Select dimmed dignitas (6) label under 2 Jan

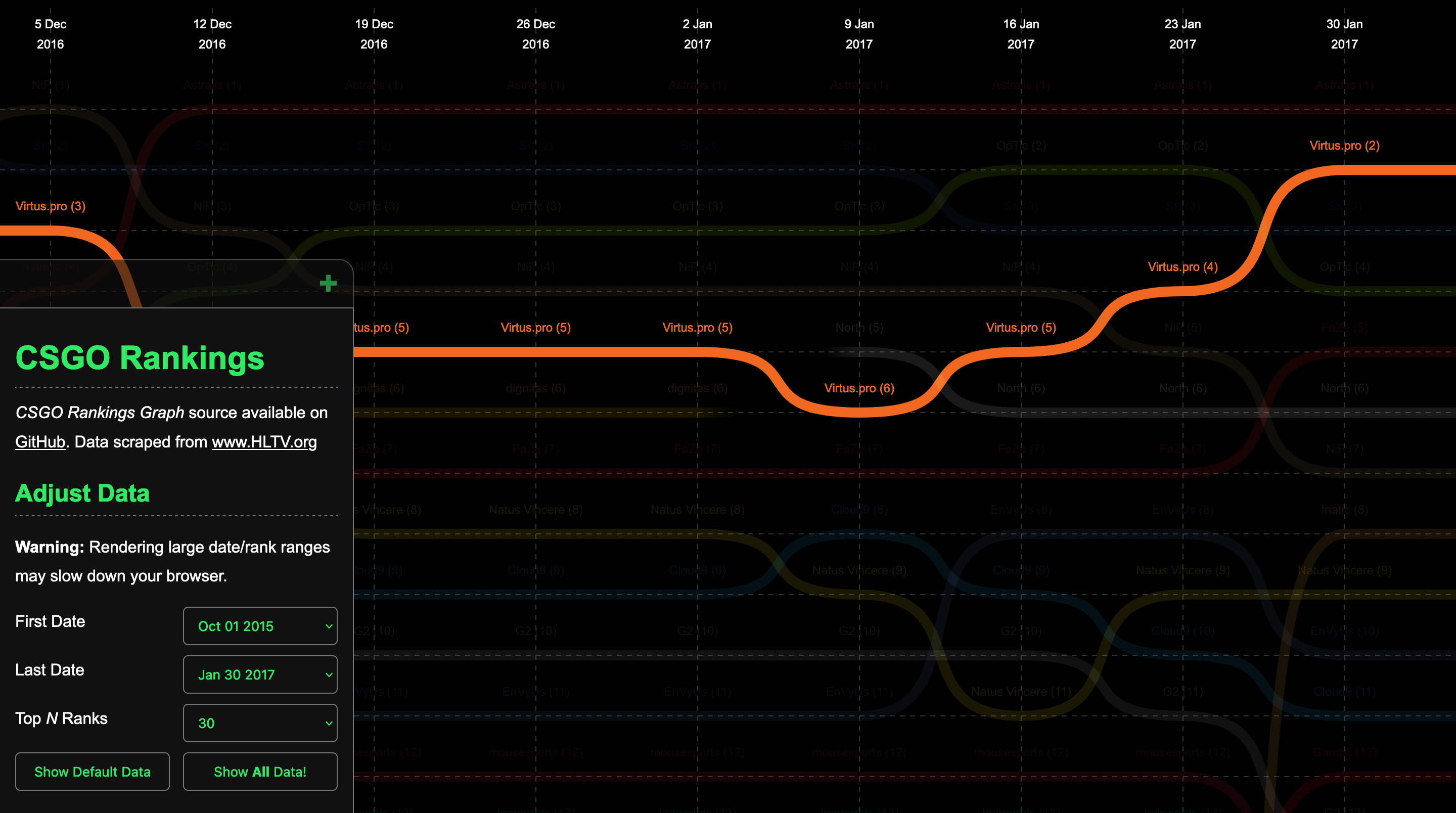click(697, 388)
